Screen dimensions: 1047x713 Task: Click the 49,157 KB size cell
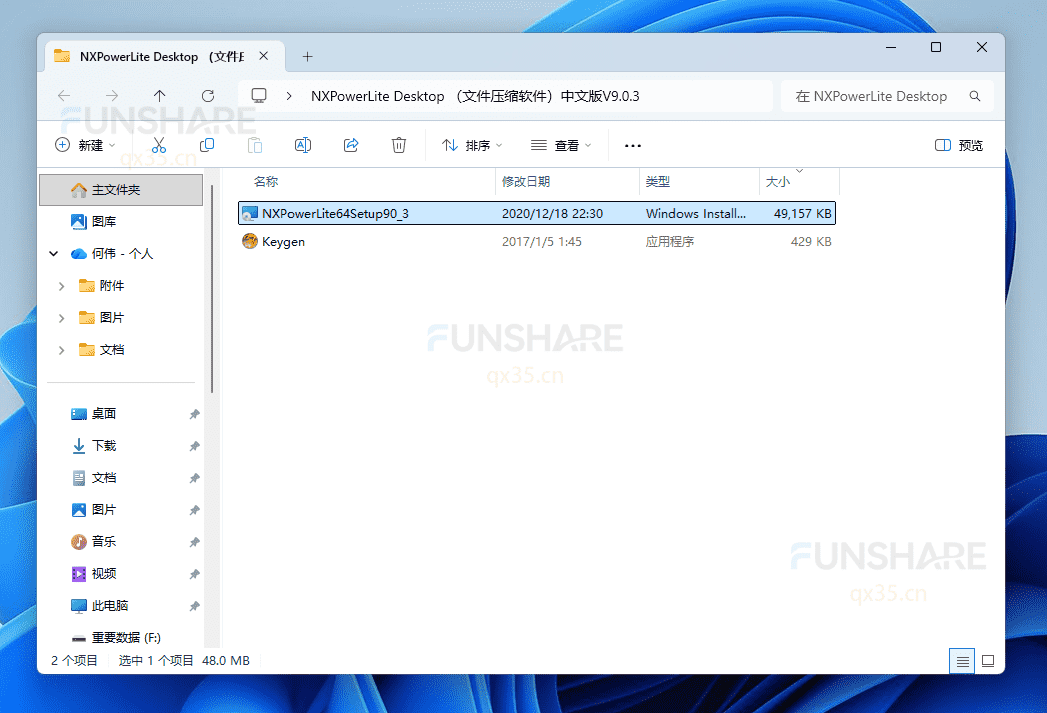pyautogui.click(x=803, y=214)
